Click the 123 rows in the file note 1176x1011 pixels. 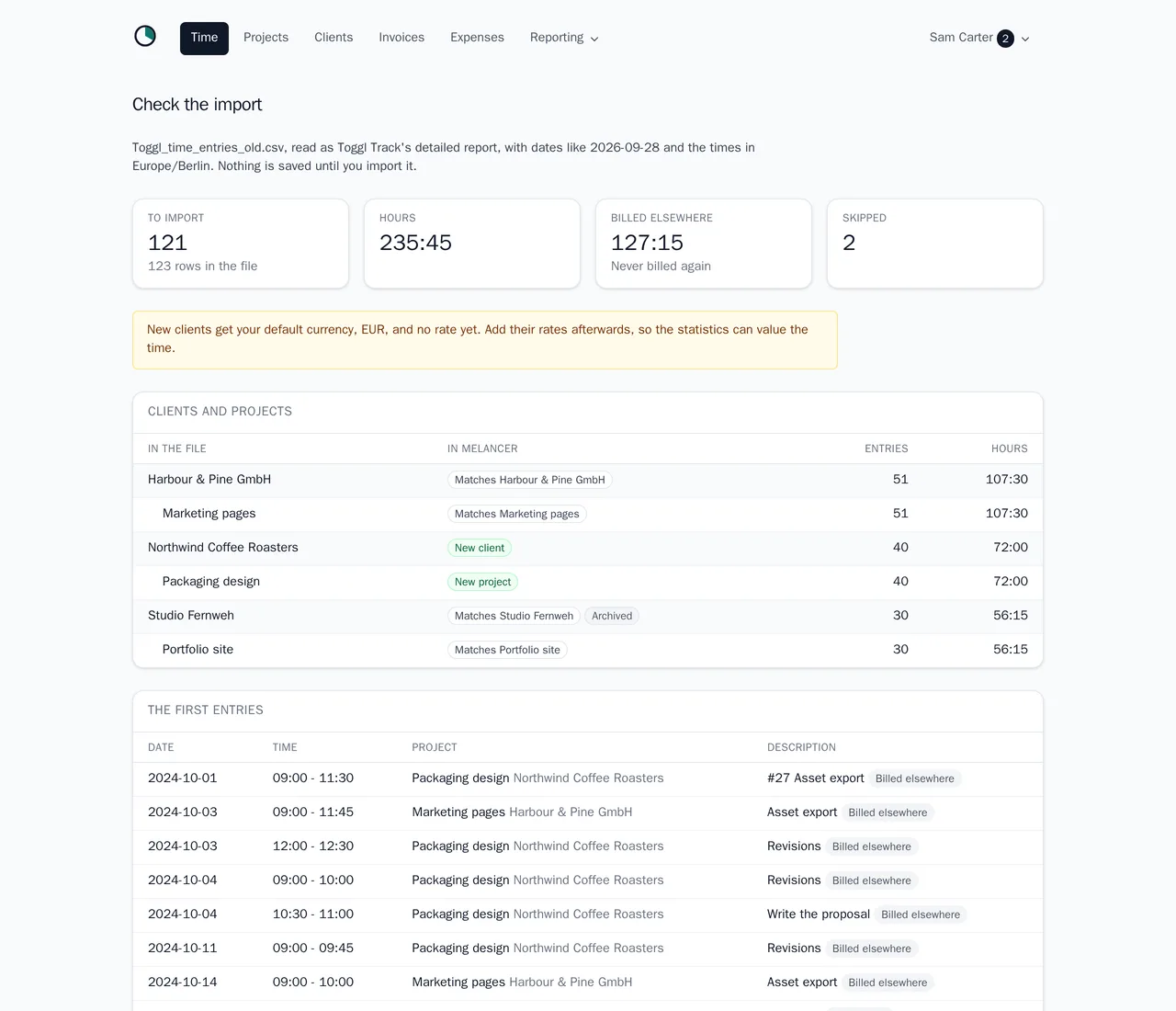tap(203, 266)
